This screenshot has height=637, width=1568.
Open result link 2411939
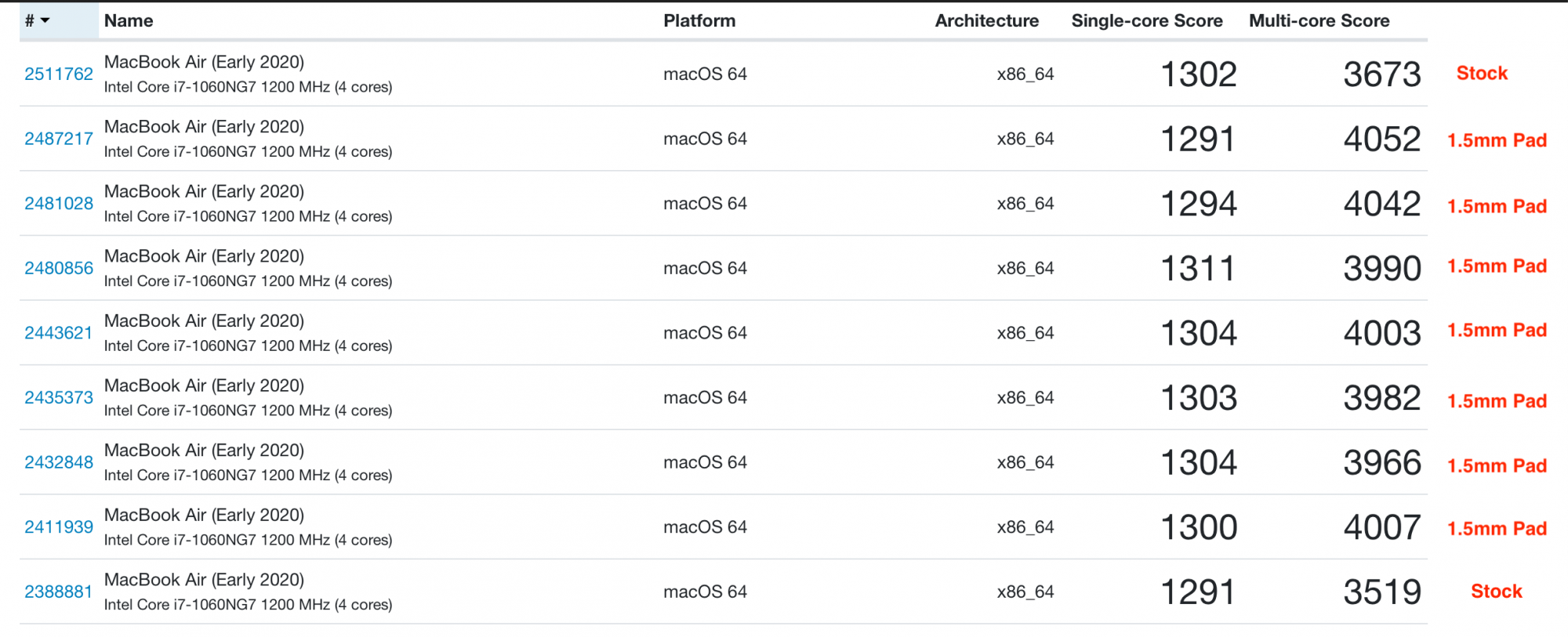(59, 527)
